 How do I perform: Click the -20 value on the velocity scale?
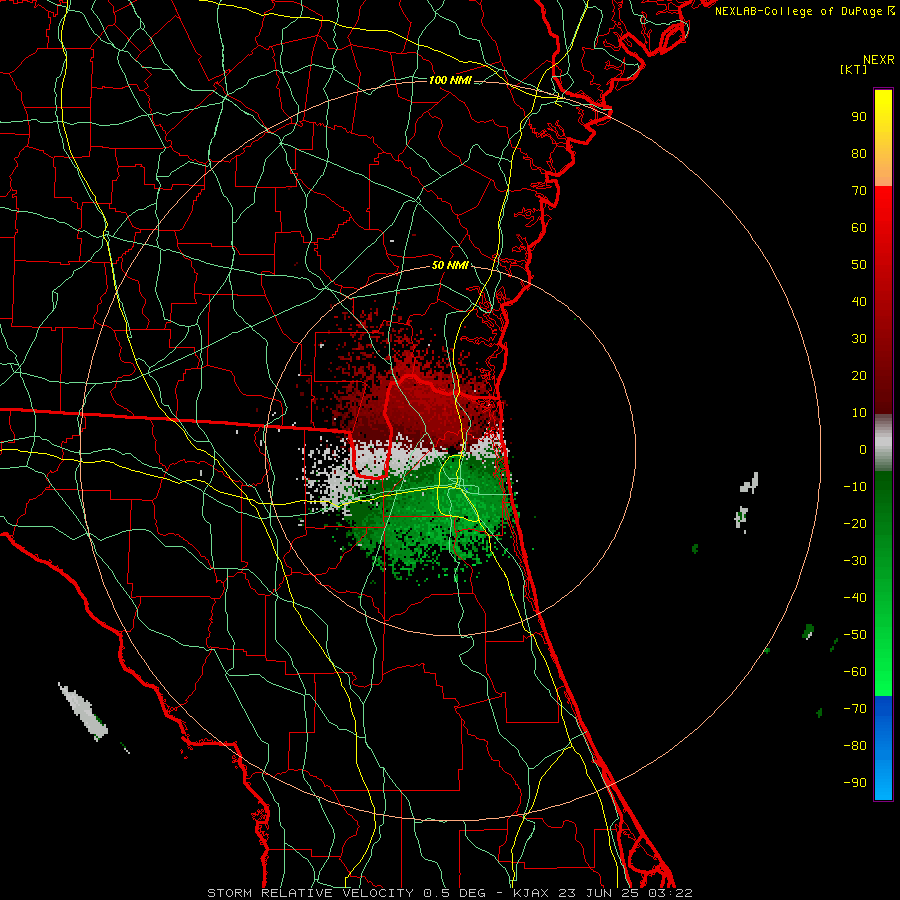click(x=855, y=523)
